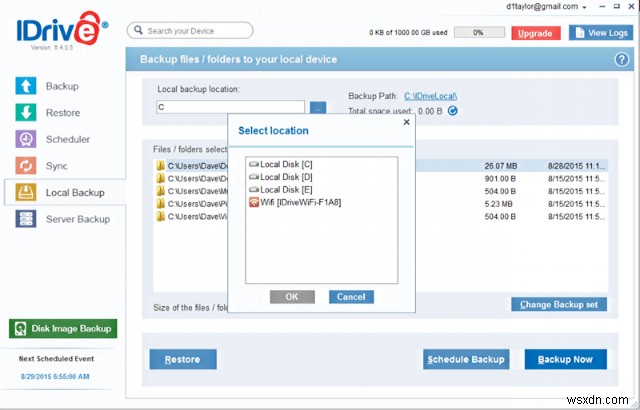Image resolution: width=640 pixels, height=410 pixels.
Task: Click the Local Disk [C] drive icon
Action: pyautogui.click(x=254, y=164)
